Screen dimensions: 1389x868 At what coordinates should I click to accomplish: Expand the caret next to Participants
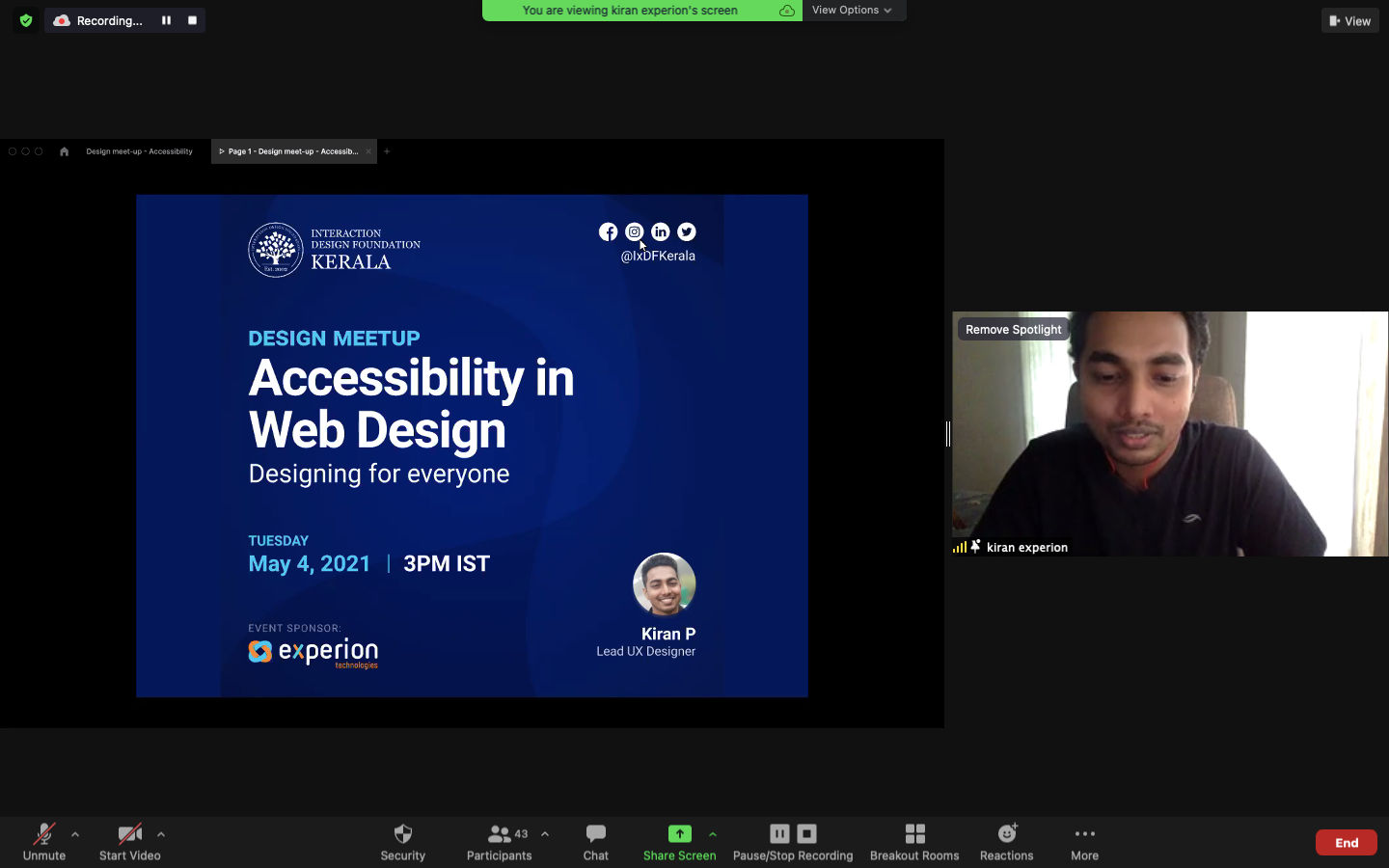(545, 834)
